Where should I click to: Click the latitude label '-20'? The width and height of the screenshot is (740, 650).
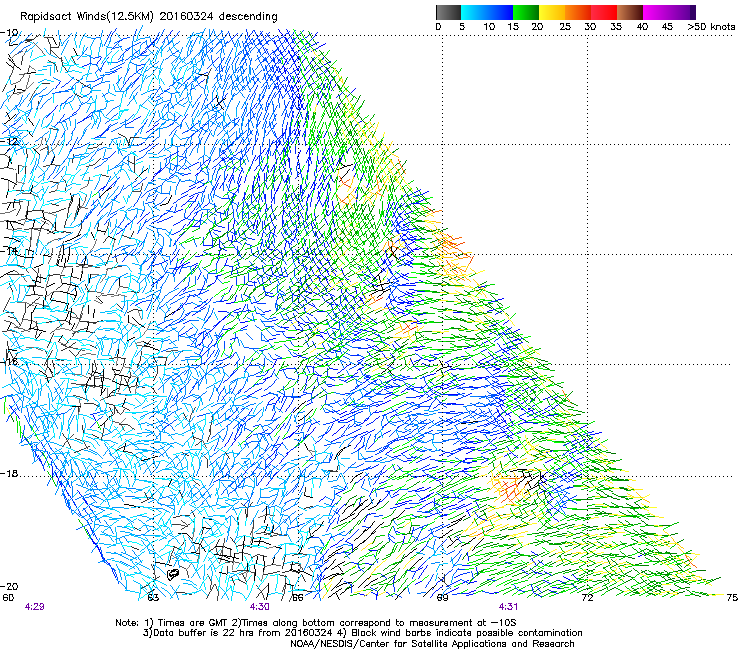point(9,586)
